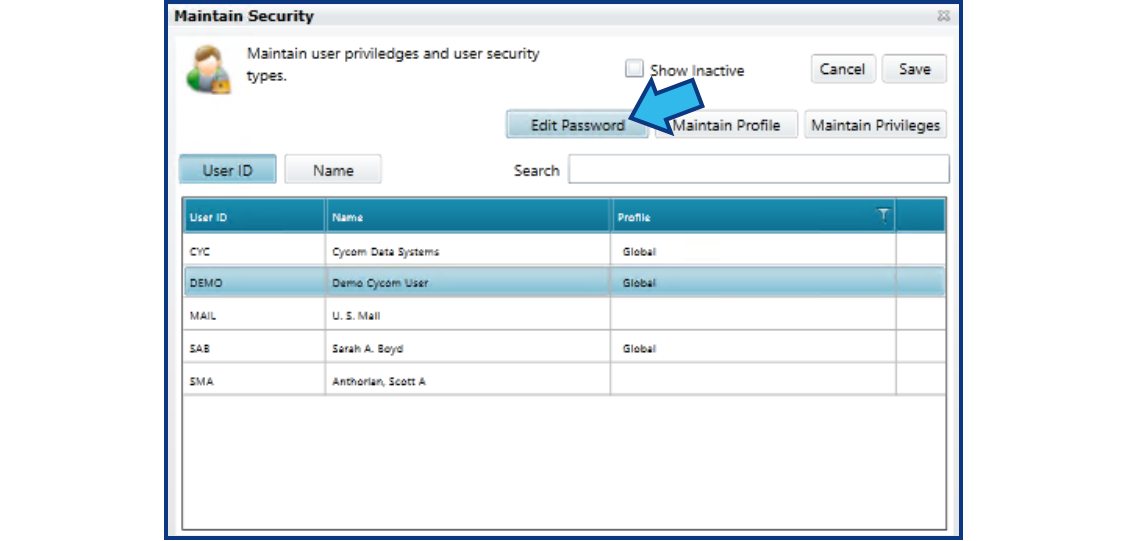The height and width of the screenshot is (541, 1124).
Task: Select the MAIL user ID cell
Action: (x=254, y=315)
